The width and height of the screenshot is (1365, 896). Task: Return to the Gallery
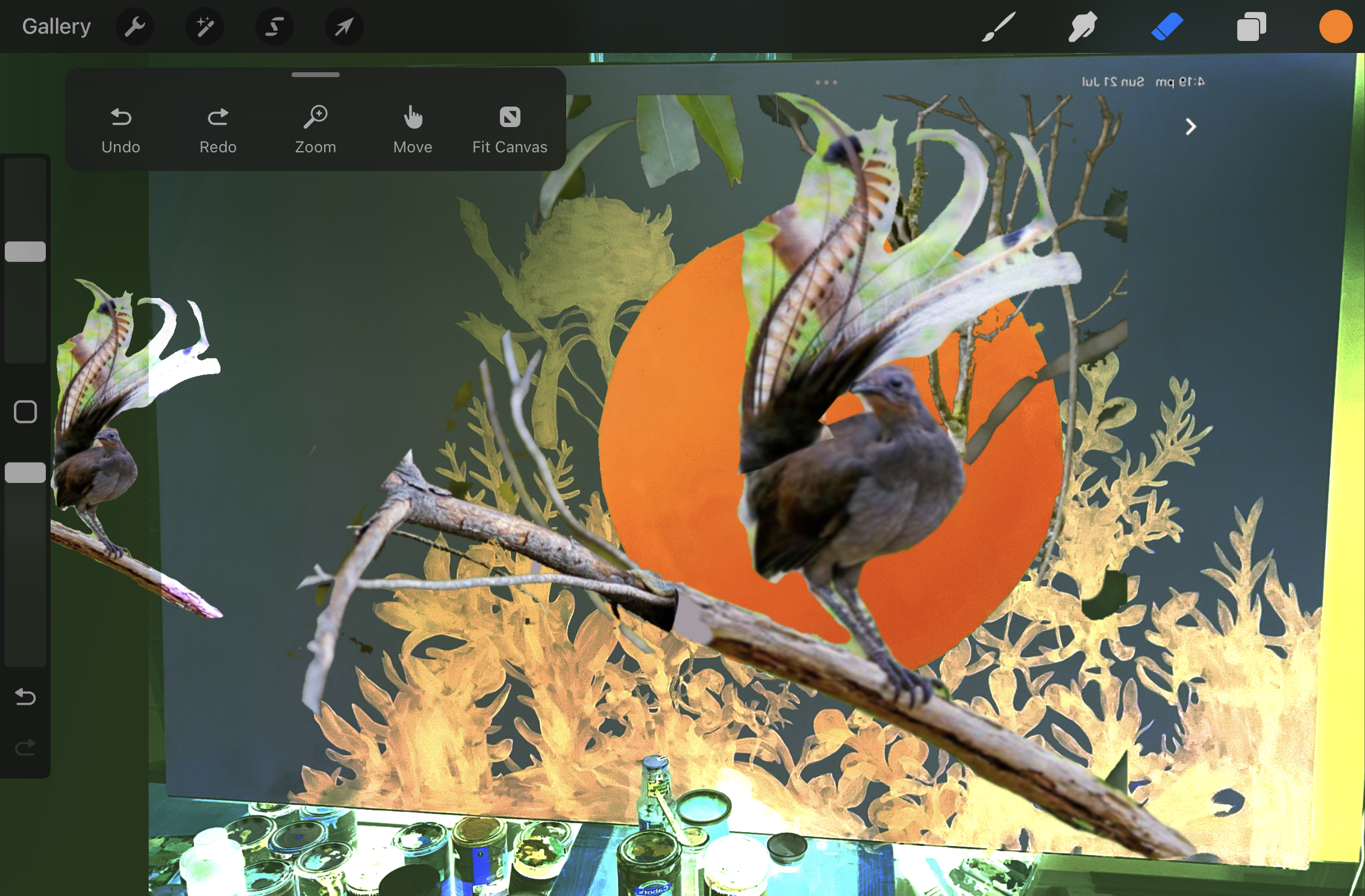click(57, 26)
